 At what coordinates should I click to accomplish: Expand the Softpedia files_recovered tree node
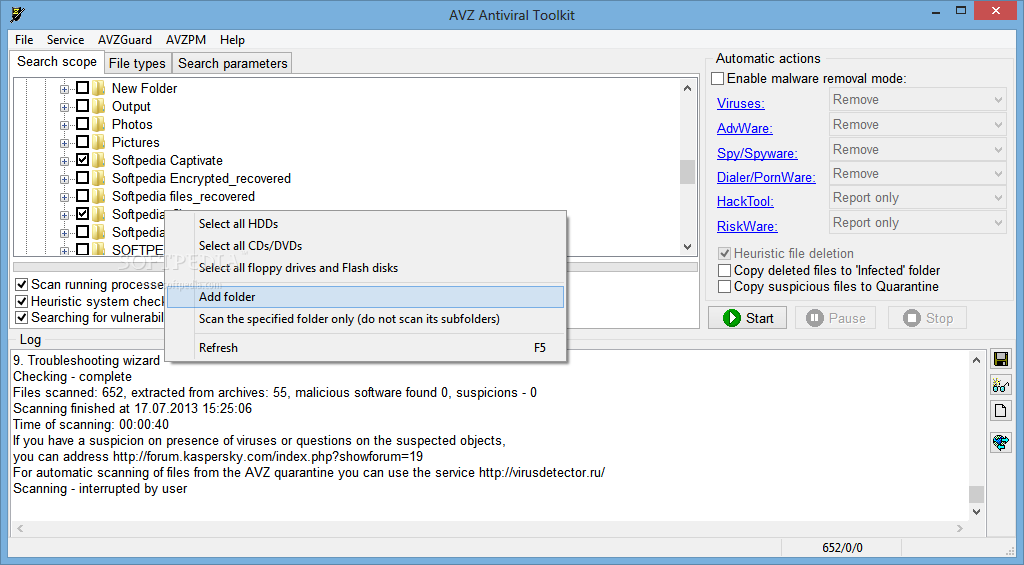64,197
